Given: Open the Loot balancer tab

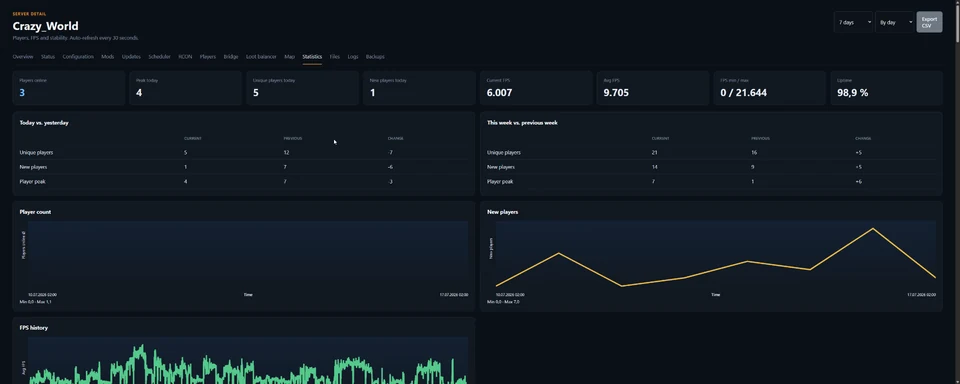Looking at the screenshot, I should pyautogui.click(x=261, y=56).
